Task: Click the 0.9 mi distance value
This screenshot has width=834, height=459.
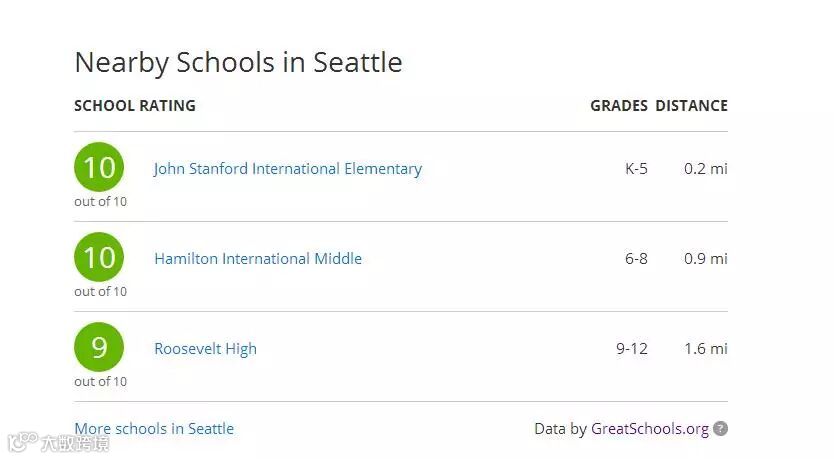Action: tap(706, 258)
